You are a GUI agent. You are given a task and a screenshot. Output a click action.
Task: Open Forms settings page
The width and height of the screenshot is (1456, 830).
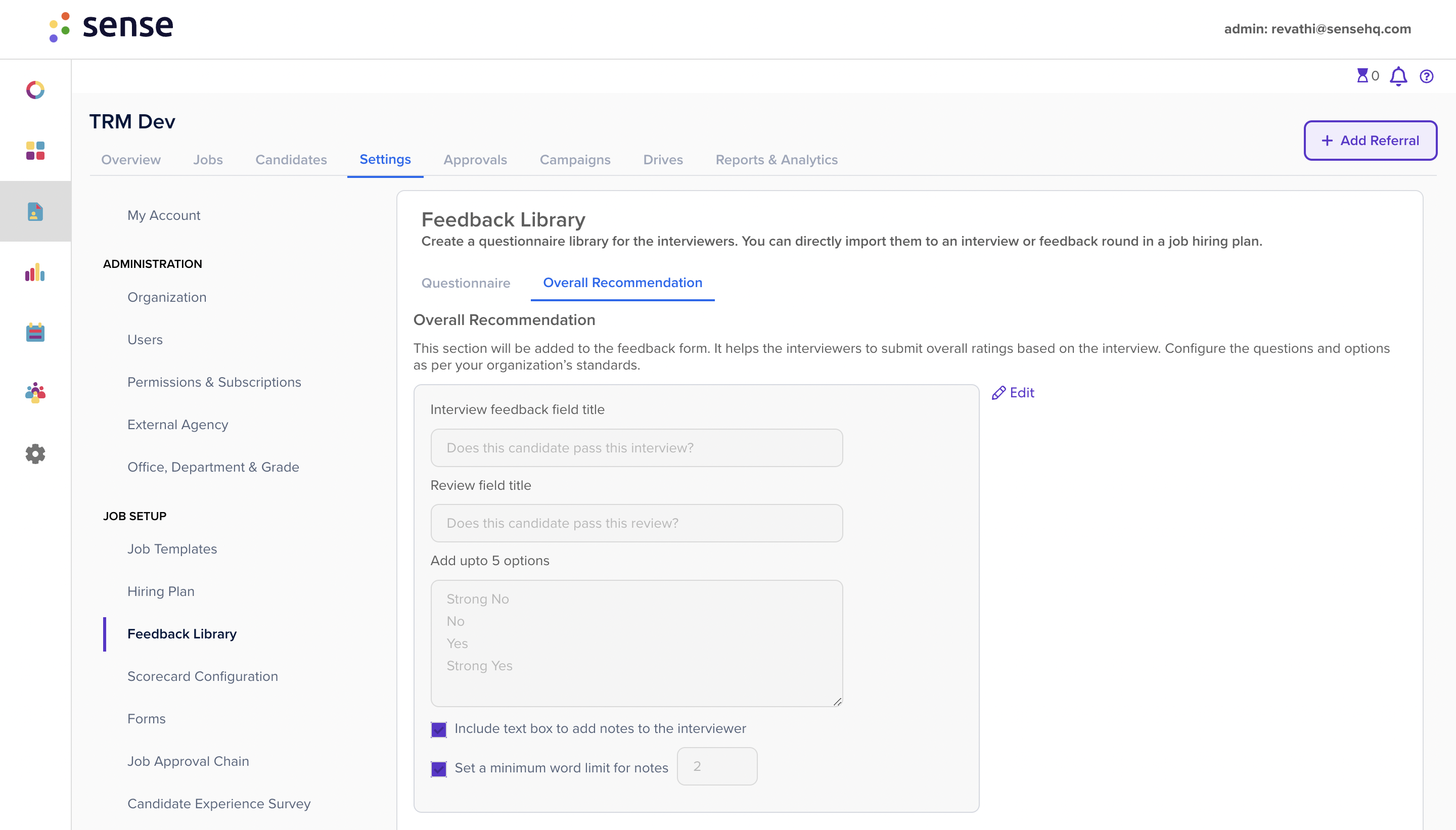(146, 719)
